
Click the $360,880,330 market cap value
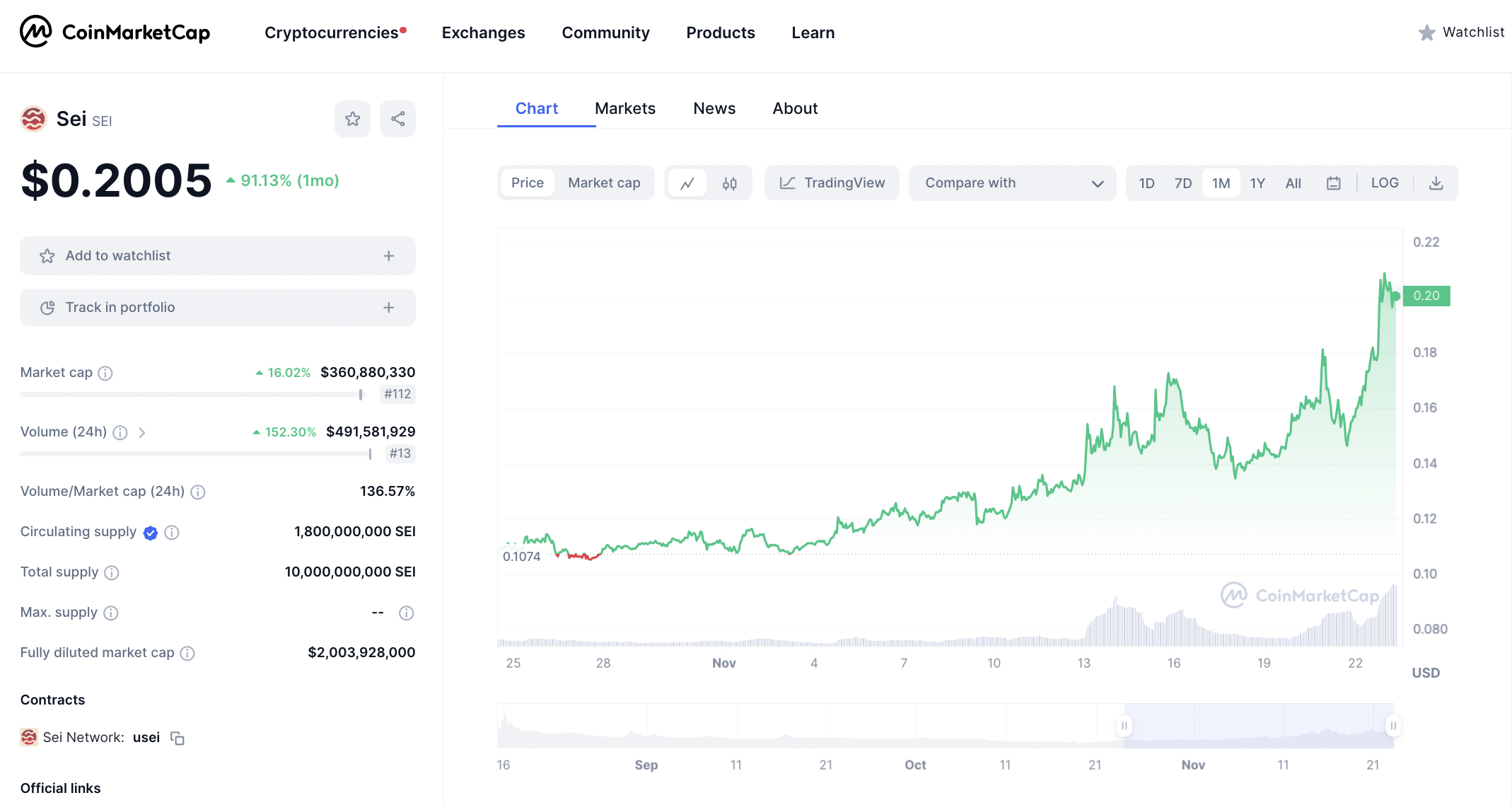pos(368,372)
